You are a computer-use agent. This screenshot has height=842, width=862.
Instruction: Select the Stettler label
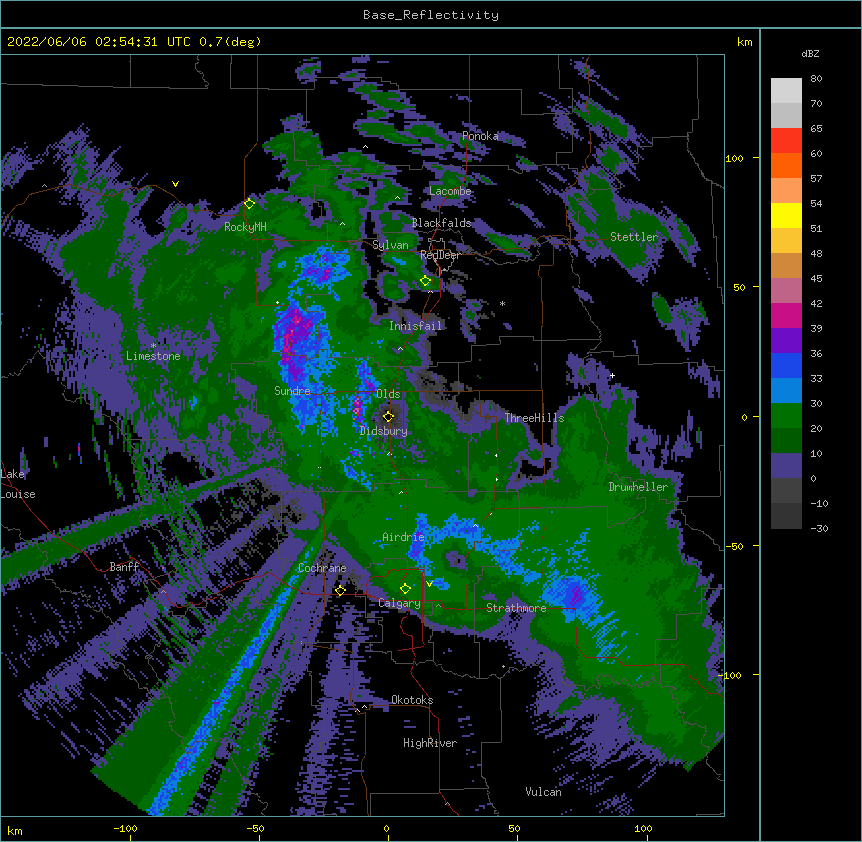point(634,237)
